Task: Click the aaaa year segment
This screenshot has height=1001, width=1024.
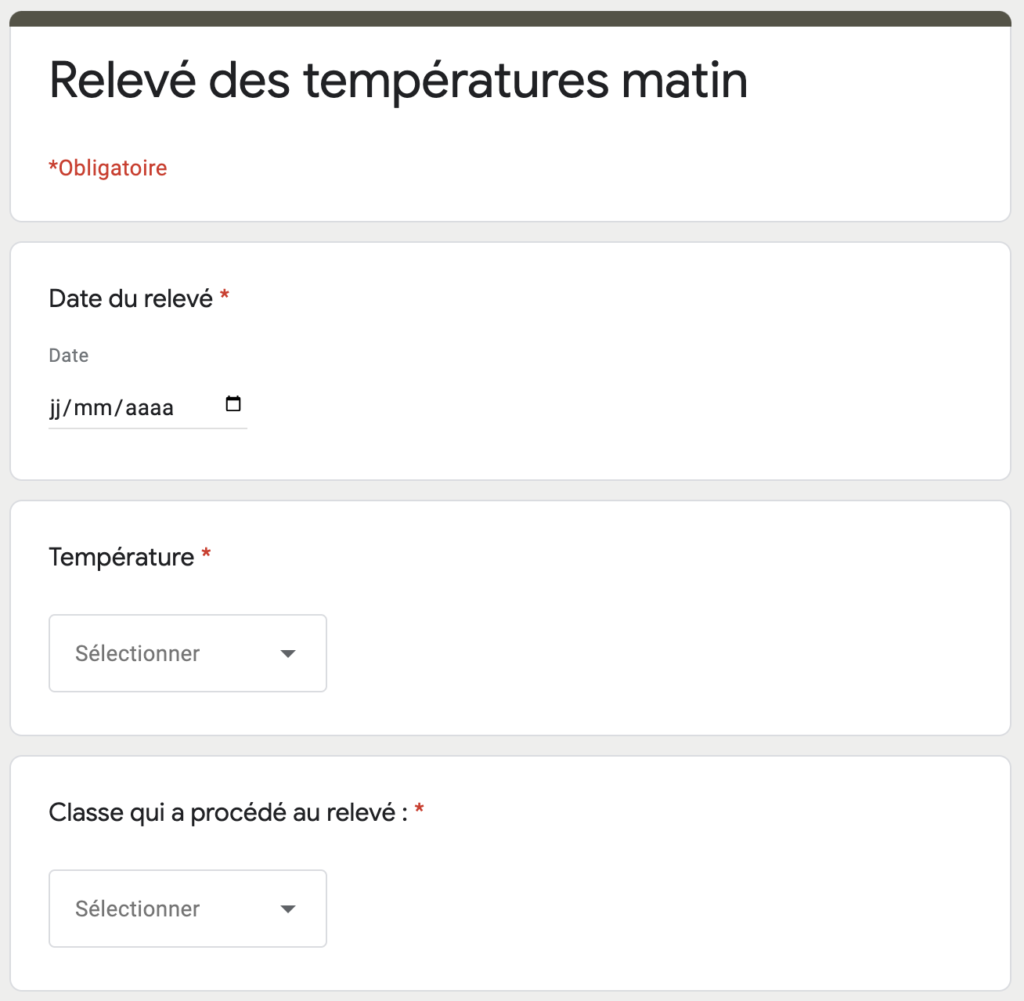Action: click(x=149, y=408)
